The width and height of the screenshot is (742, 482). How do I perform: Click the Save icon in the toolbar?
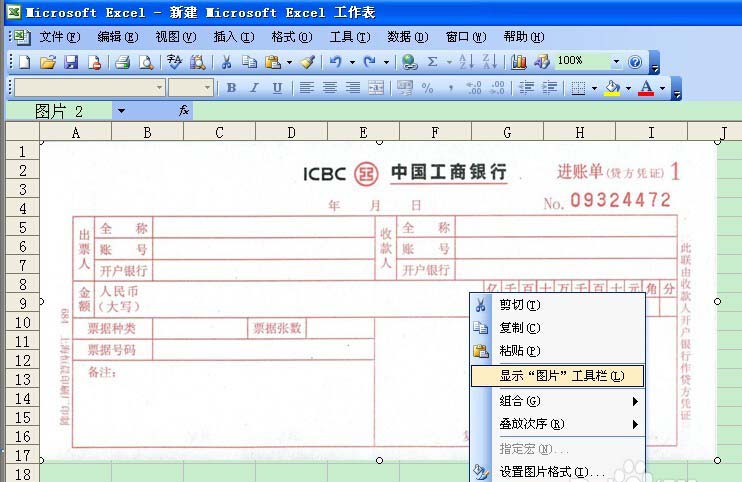(x=71, y=62)
